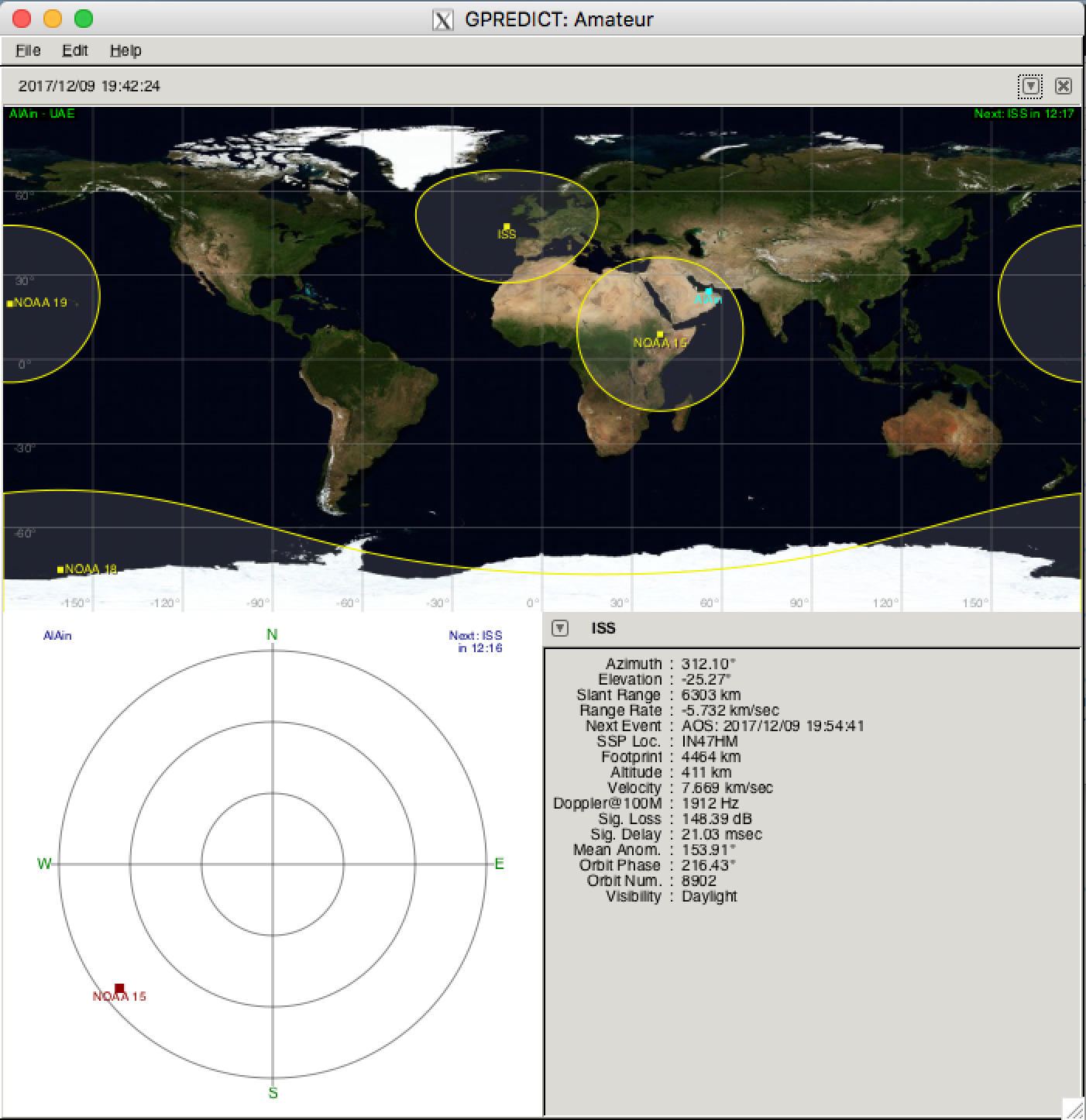This screenshot has width=1086, height=1120.
Task: Open the Edit menu
Action: [x=75, y=50]
